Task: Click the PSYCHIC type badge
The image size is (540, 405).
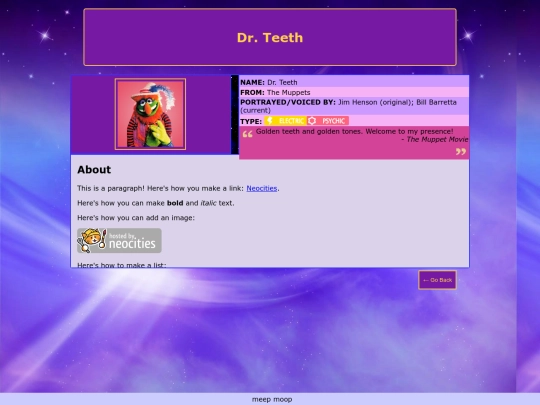Action: click(328, 121)
